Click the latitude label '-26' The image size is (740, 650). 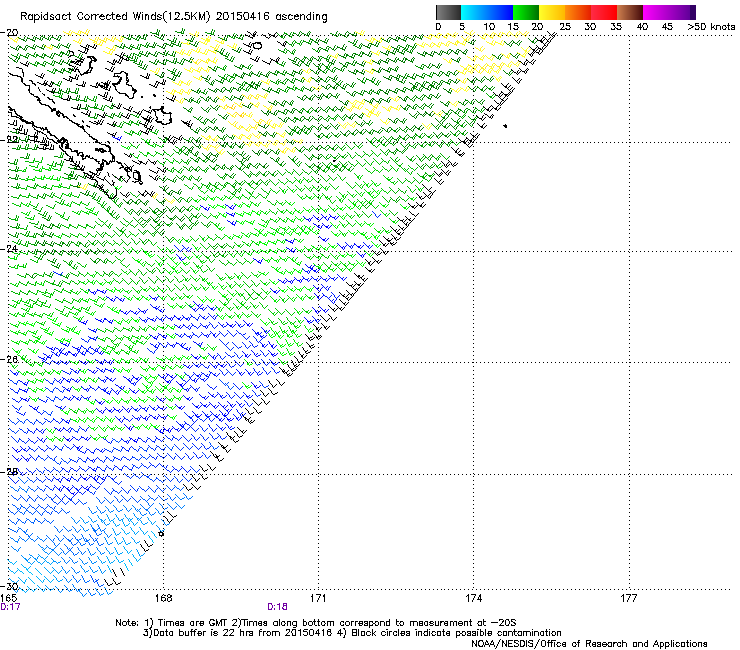[x=9, y=359]
